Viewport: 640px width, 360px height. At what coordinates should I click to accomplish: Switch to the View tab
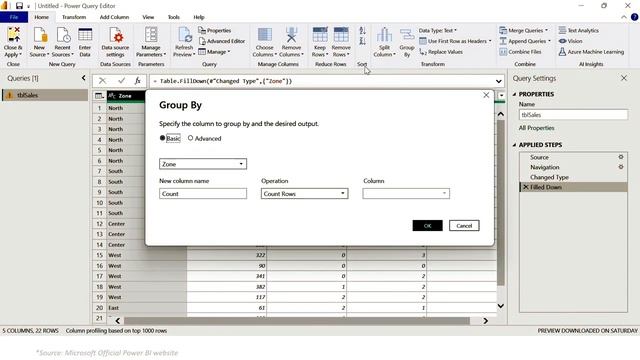point(148,17)
